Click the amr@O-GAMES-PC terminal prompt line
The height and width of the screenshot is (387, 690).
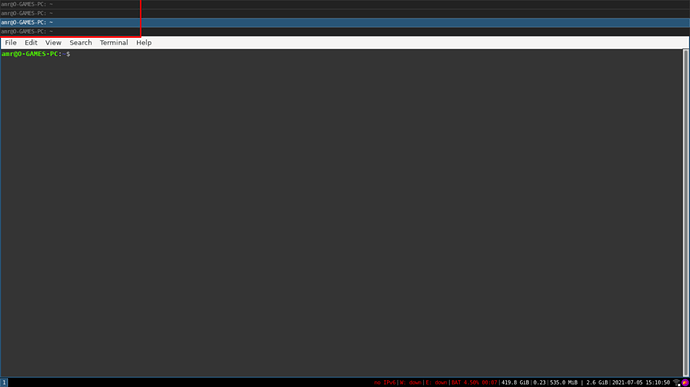click(36, 54)
